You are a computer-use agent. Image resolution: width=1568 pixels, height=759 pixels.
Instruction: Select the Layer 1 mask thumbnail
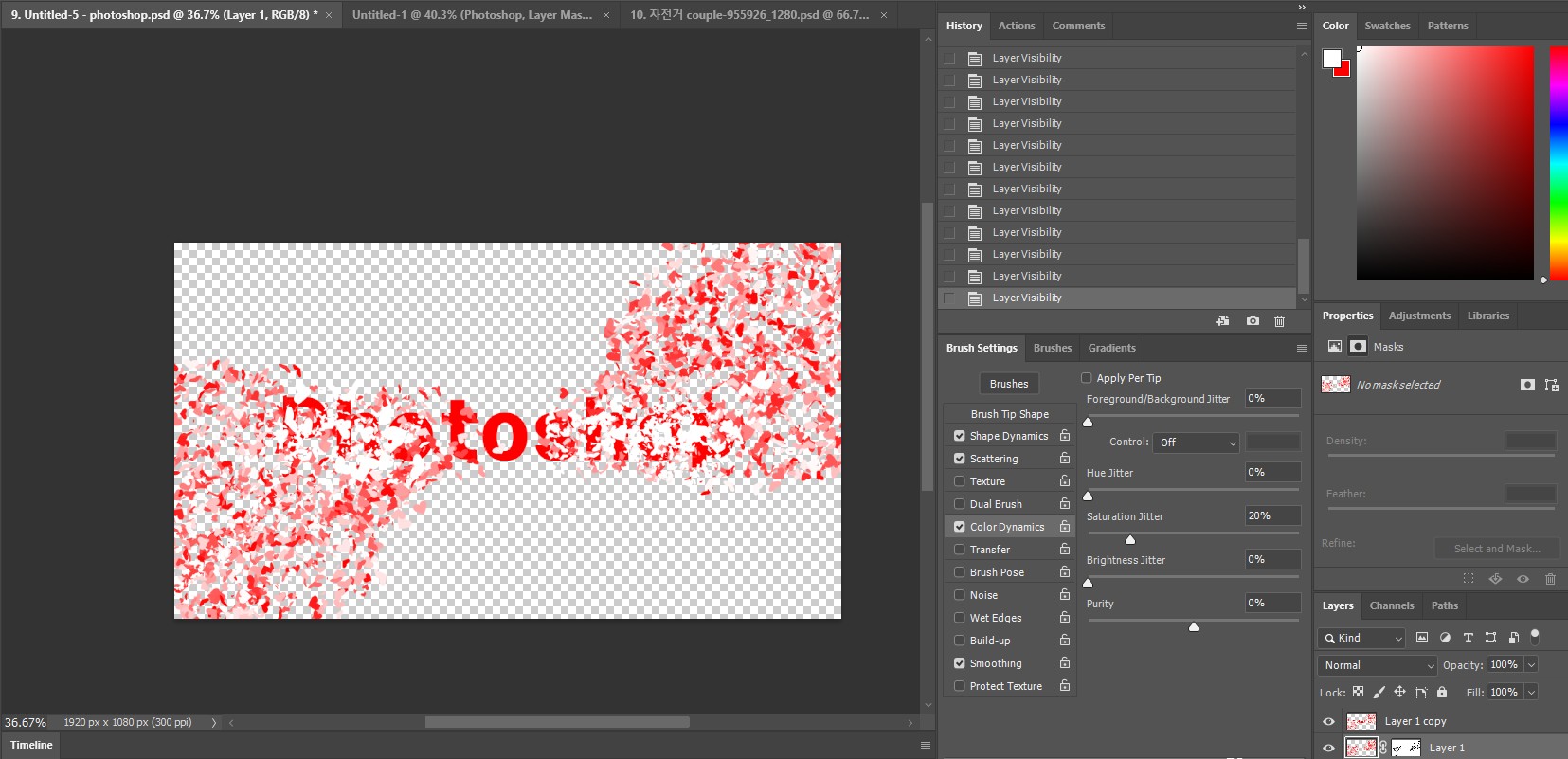point(1406,748)
